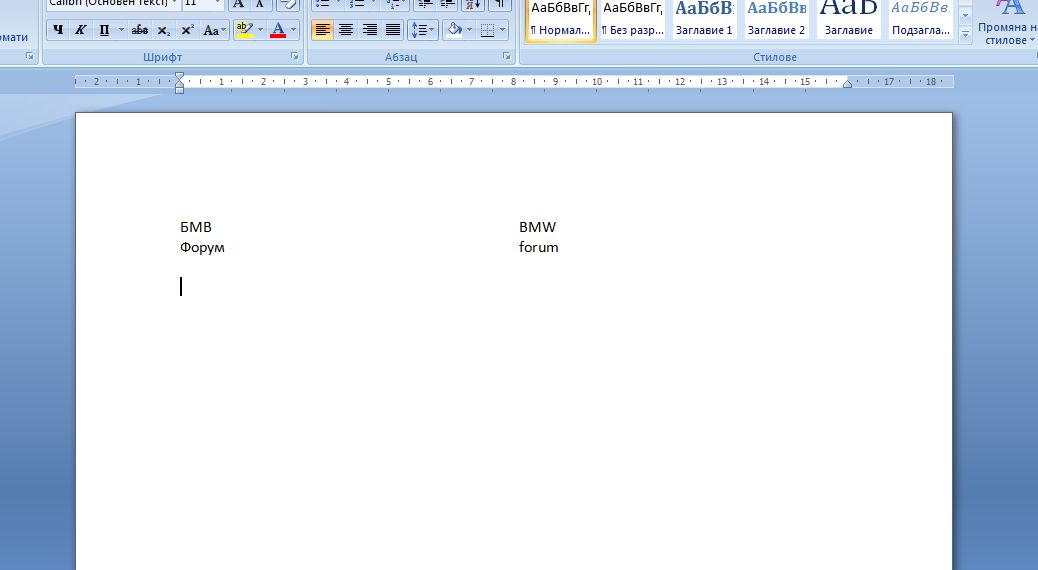Click the first line indent marker on ruler

point(179,76)
